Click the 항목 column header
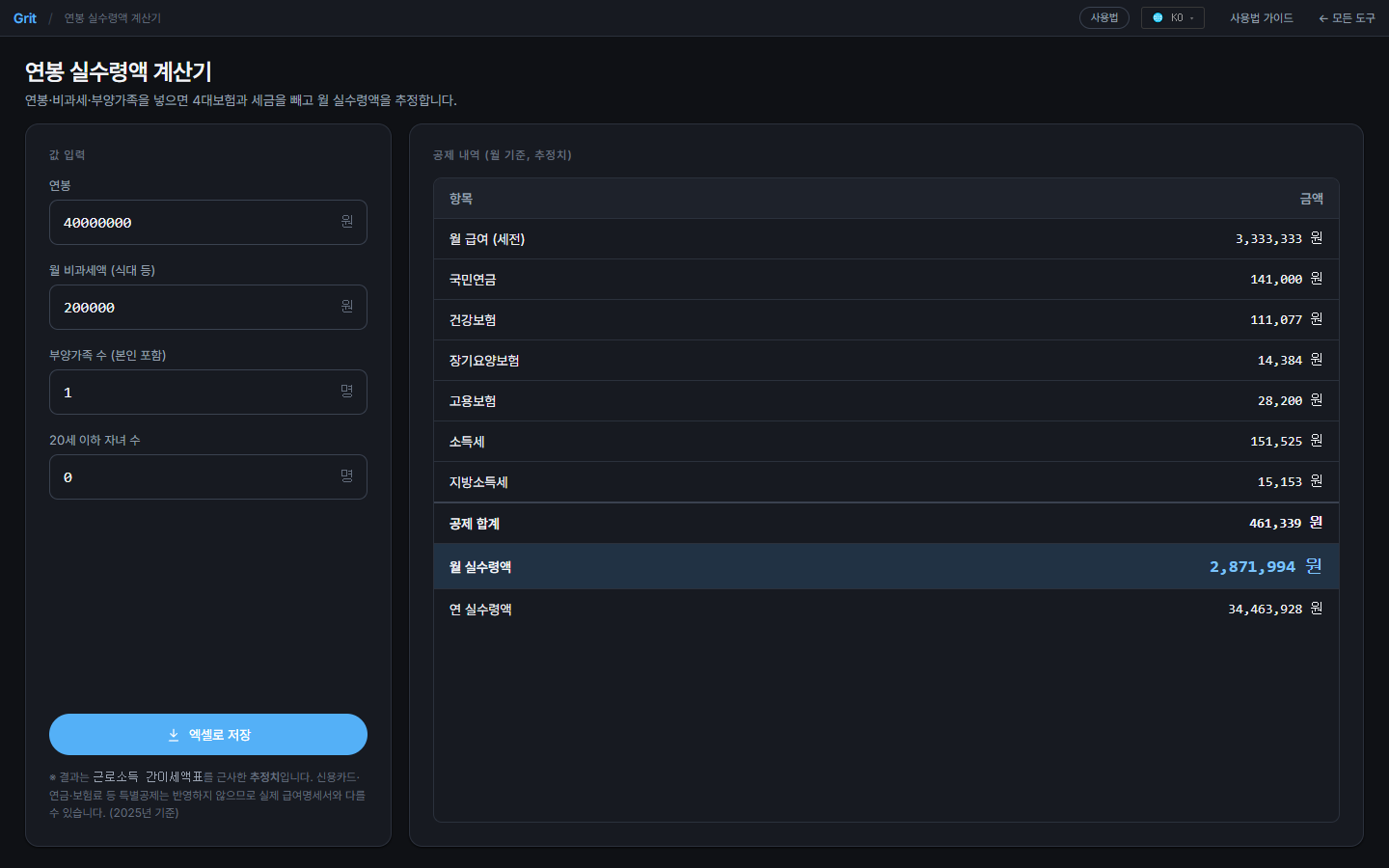The image size is (1389, 868). [x=461, y=199]
